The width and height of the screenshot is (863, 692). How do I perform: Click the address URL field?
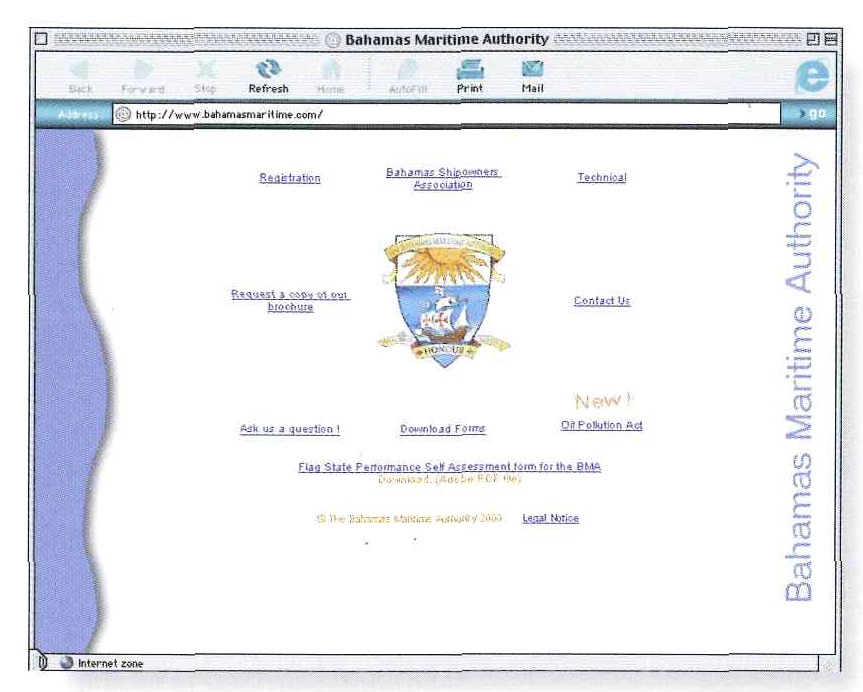[446, 114]
